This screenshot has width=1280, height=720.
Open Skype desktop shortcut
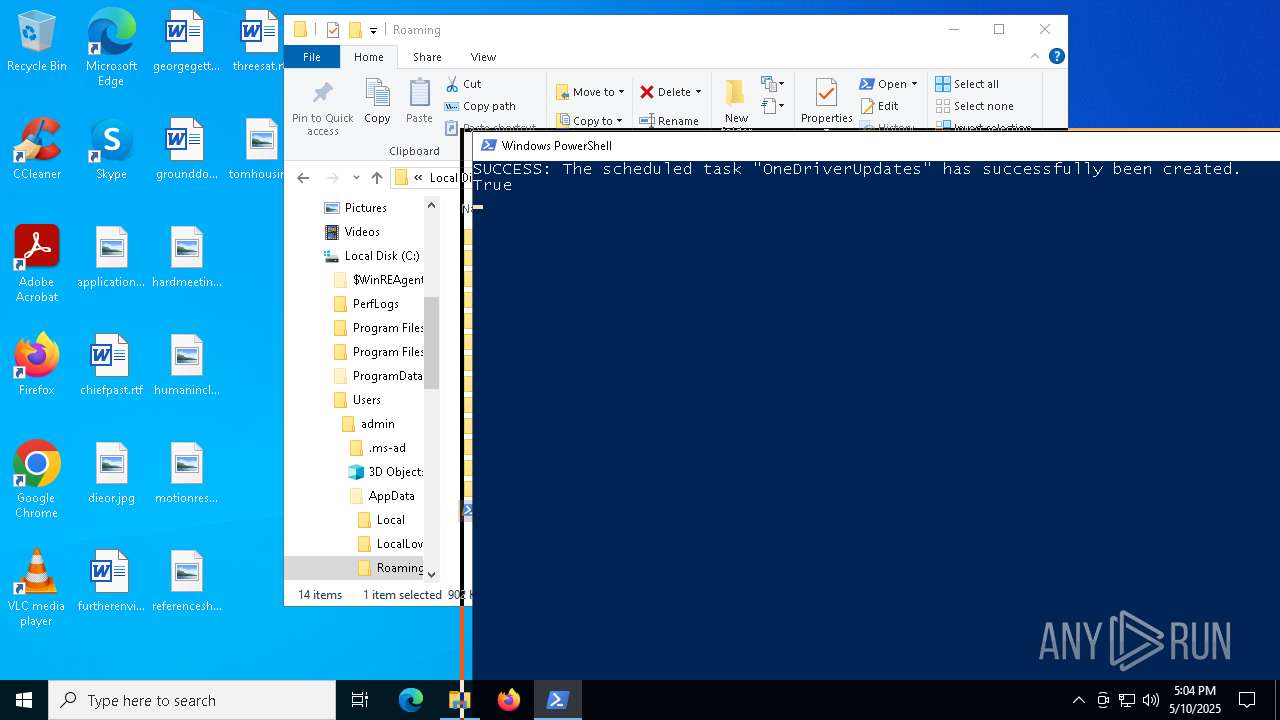(x=111, y=149)
